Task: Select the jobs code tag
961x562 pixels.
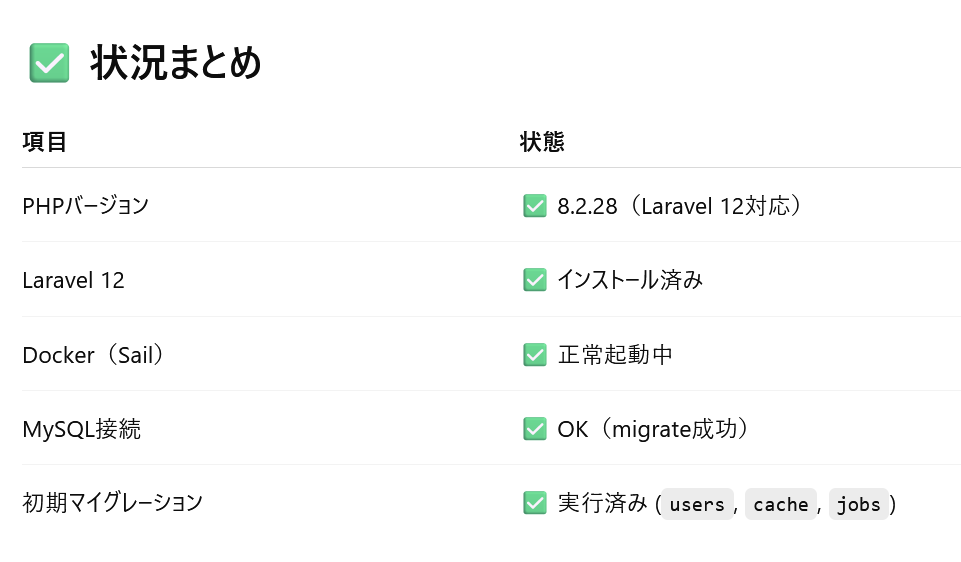Action: coord(858,504)
